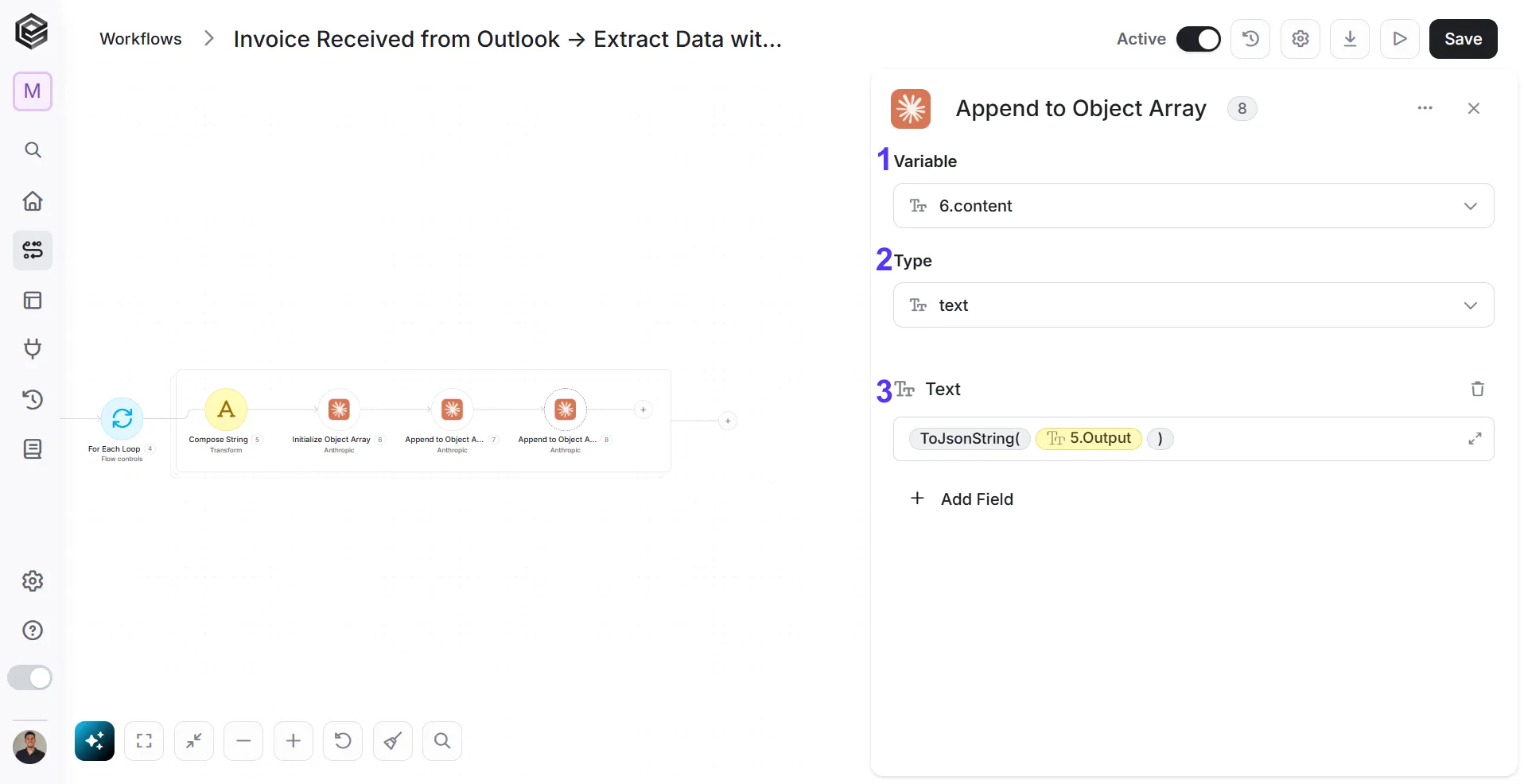The width and height of the screenshot is (1524, 784).
Task: Open the AI assistant sparkle button
Action: (x=95, y=741)
